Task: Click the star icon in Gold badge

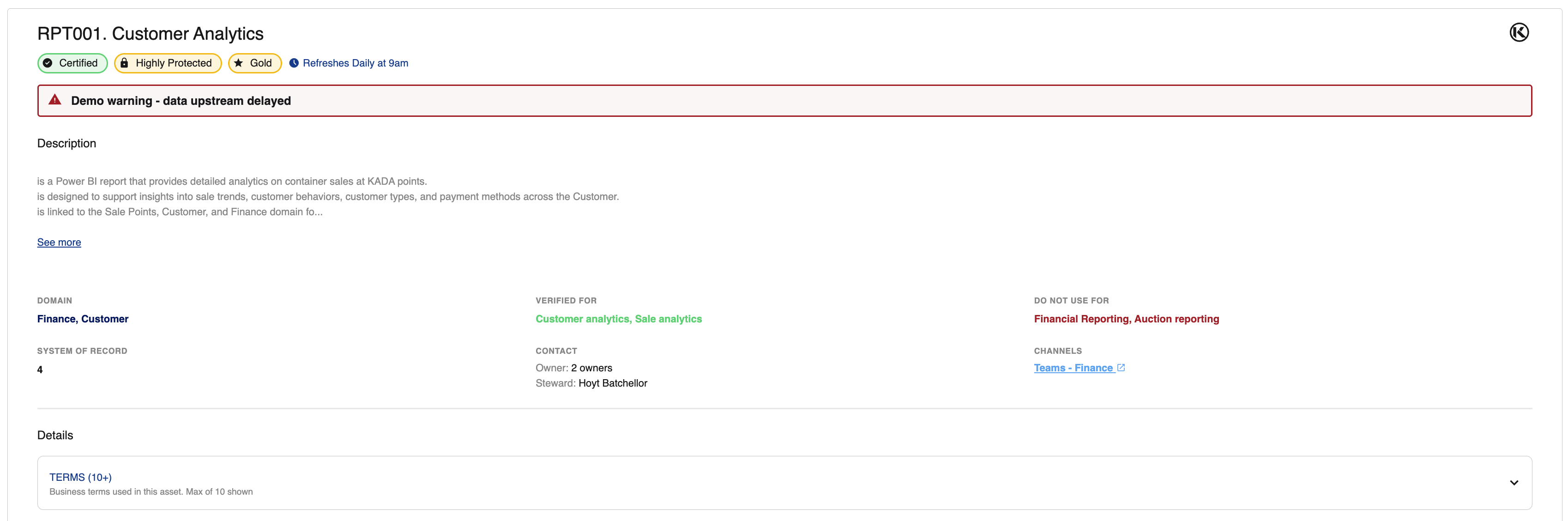Action: [239, 63]
